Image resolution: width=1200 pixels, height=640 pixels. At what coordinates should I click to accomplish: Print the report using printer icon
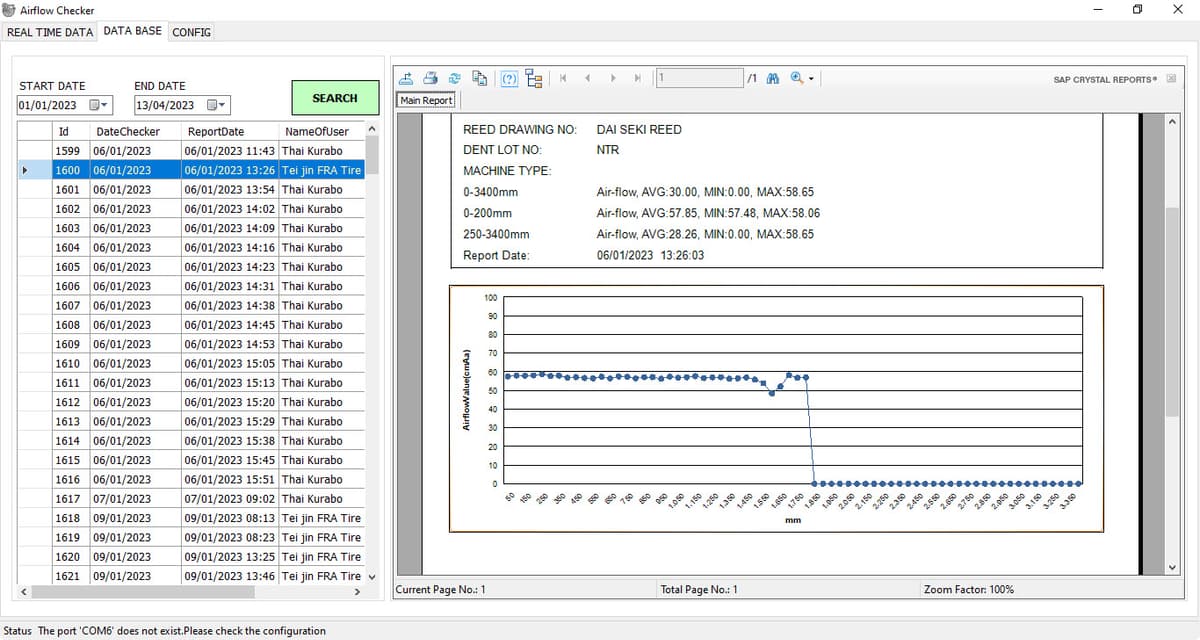pyautogui.click(x=431, y=78)
